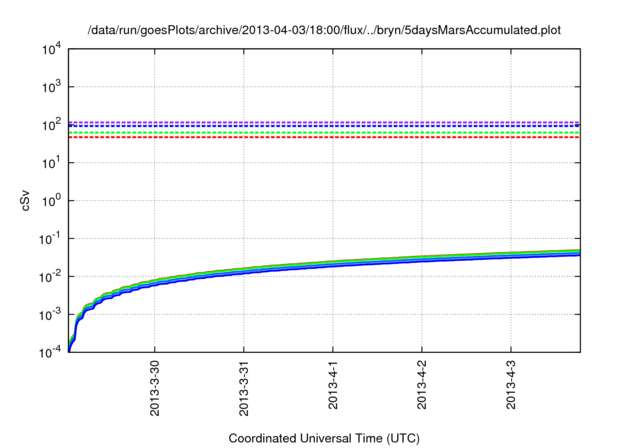Click the 10^-4 y-axis tick label
Screen dimensions: 640x448
pyautogui.click(x=50, y=353)
